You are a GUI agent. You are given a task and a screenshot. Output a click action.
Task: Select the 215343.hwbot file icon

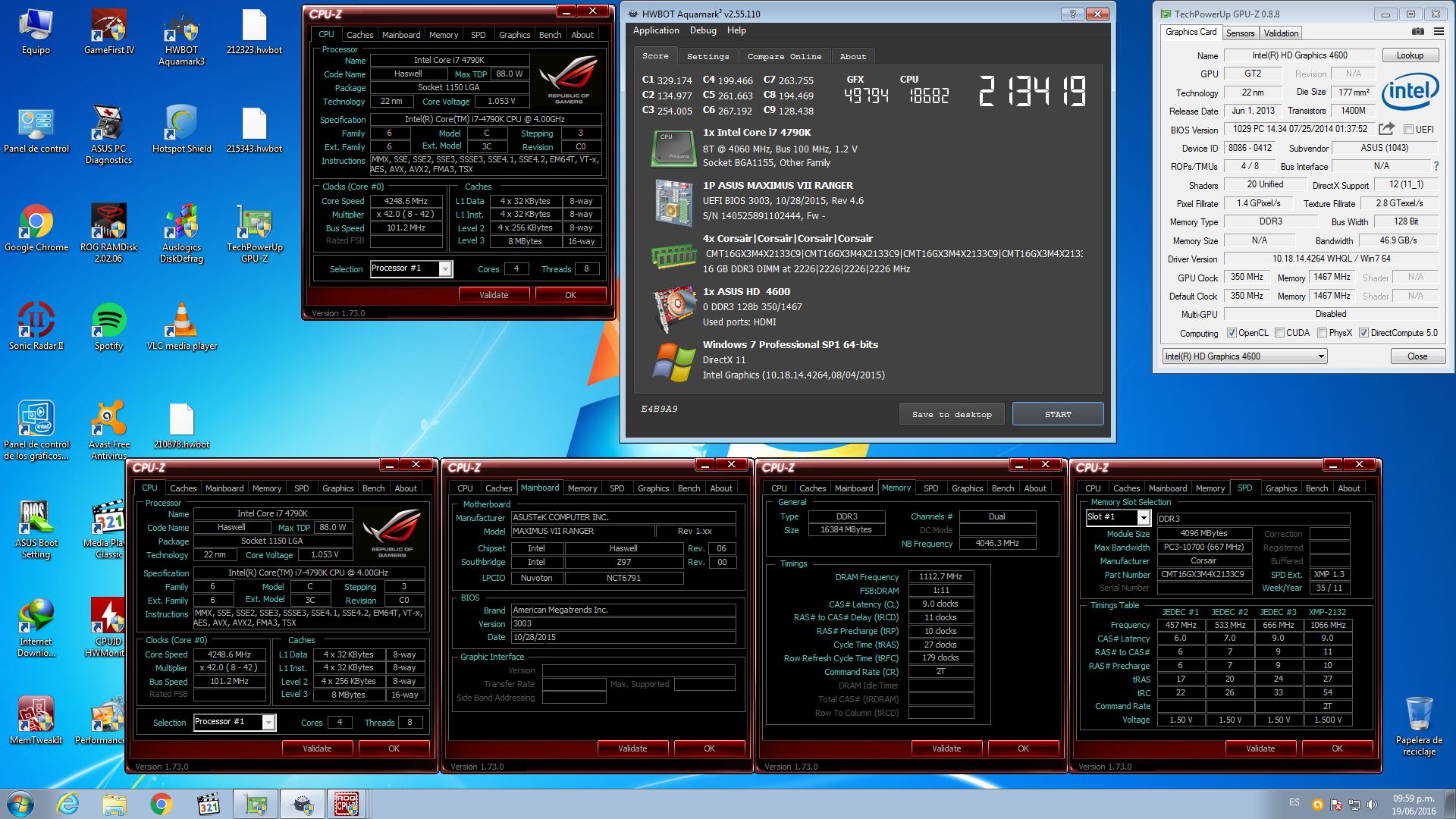tap(254, 130)
